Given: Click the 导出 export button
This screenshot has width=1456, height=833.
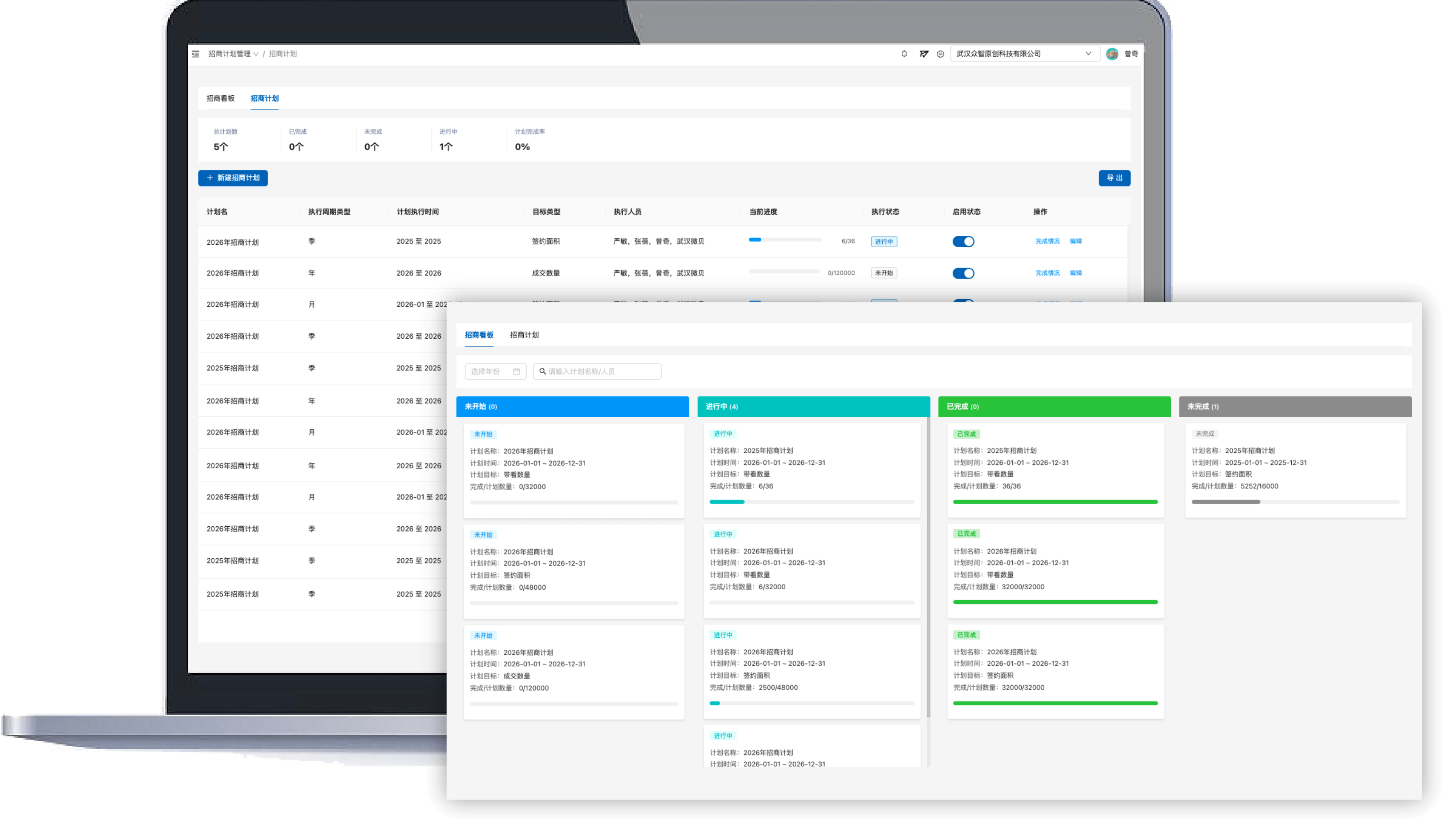Looking at the screenshot, I should point(1114,178).
